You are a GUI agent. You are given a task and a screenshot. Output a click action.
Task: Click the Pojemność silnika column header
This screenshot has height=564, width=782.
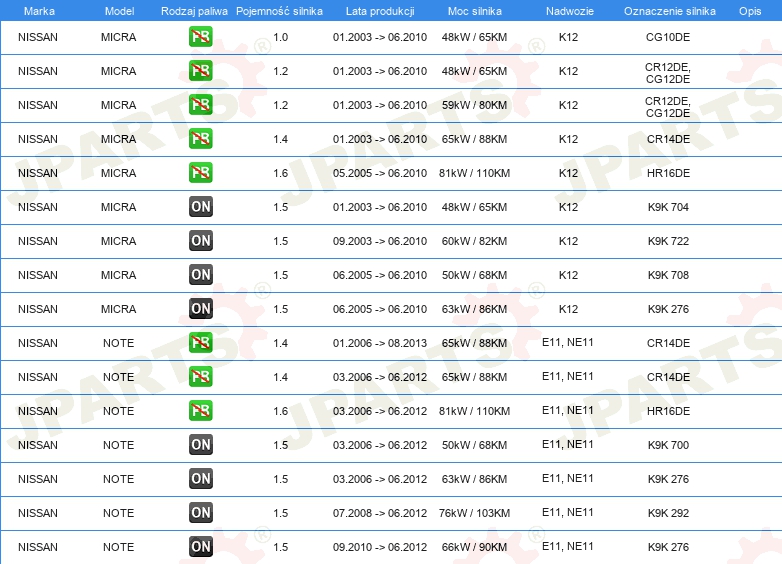click(x=279, y=11)
